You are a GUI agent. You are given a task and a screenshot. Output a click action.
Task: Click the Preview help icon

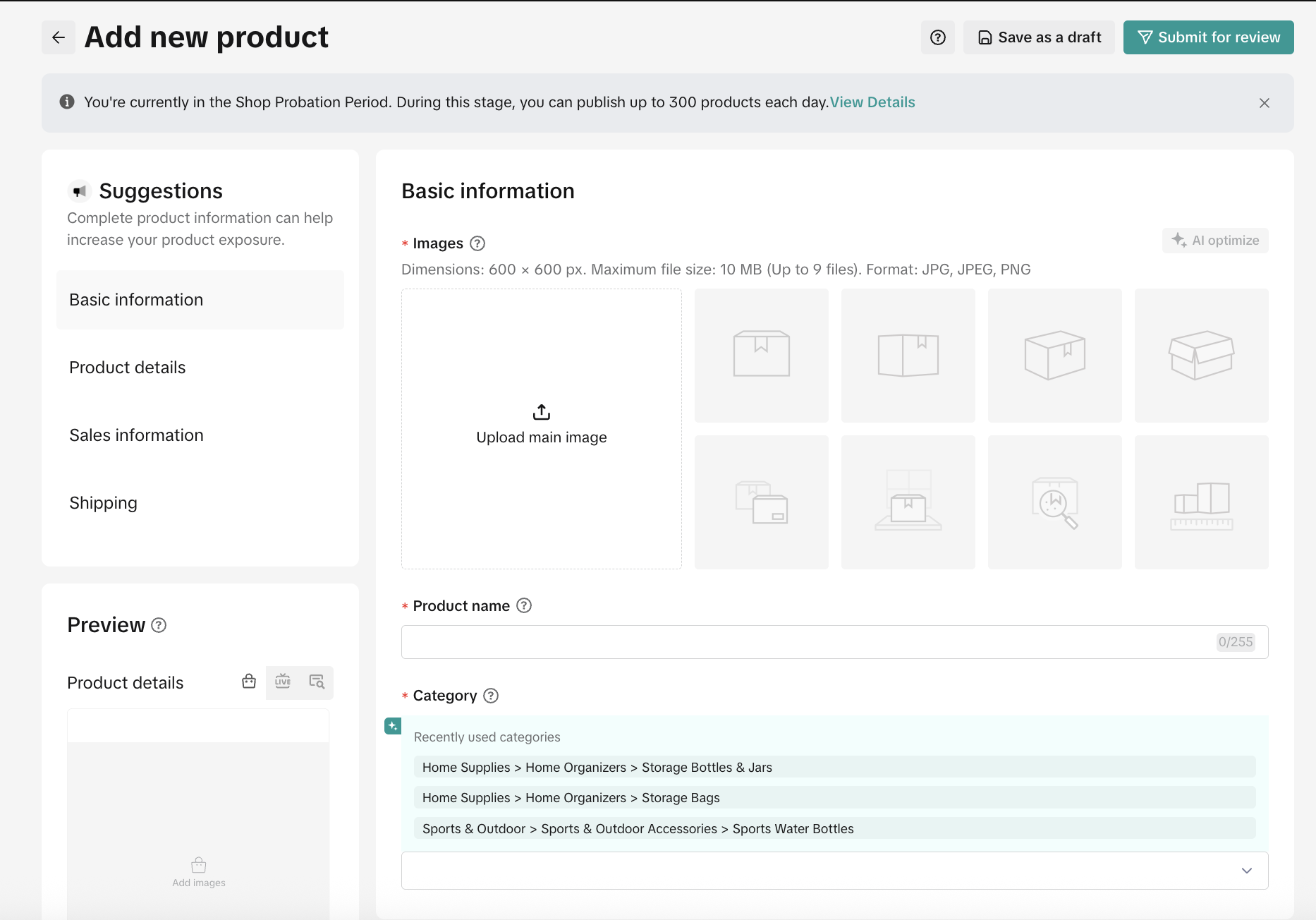click(x=159, y=625)
